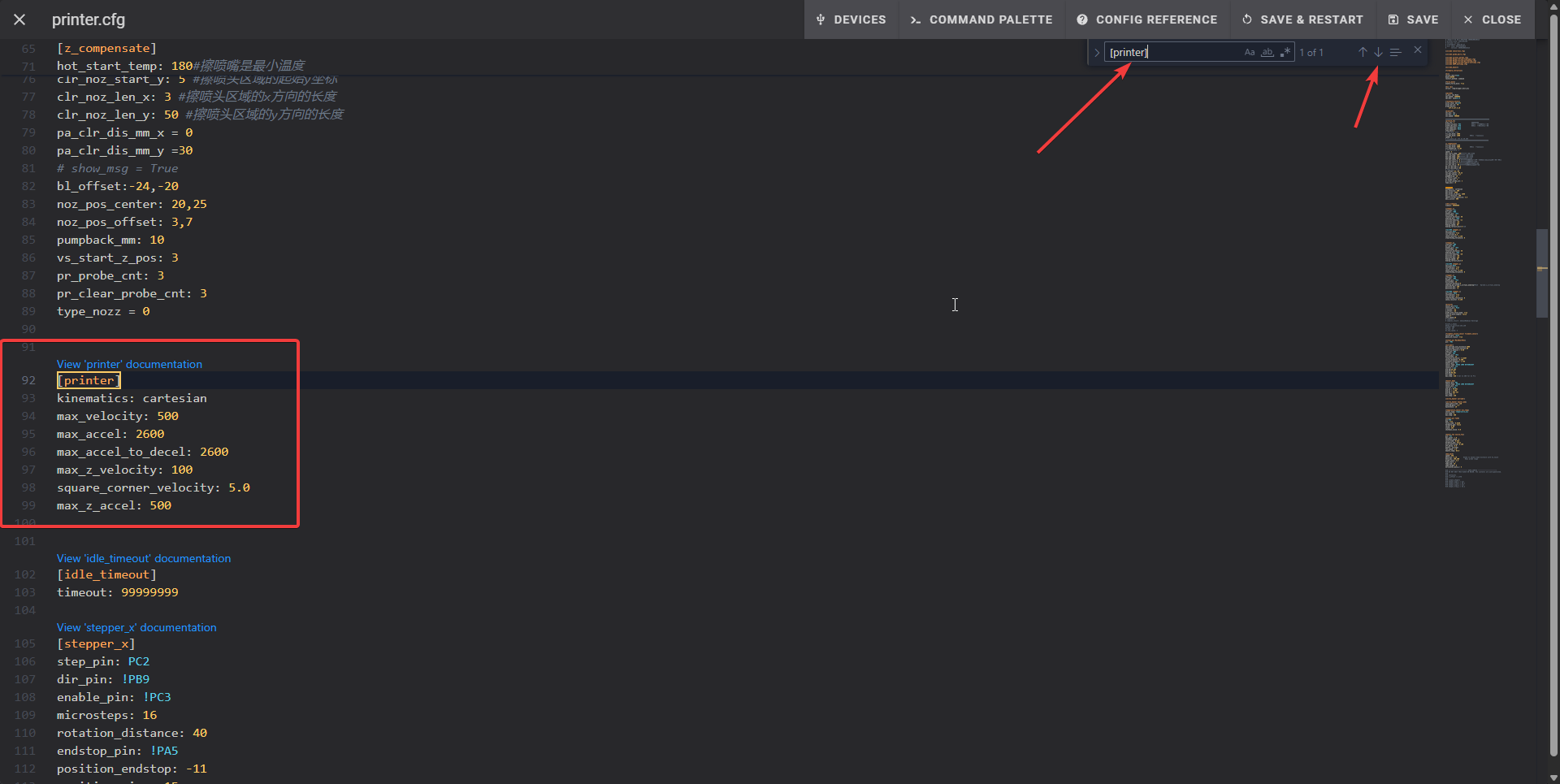The width and height of the screenshot is (1560, 784).
Task: Click the vs_start_z_pos: 3 line
Action: [117, 258]
